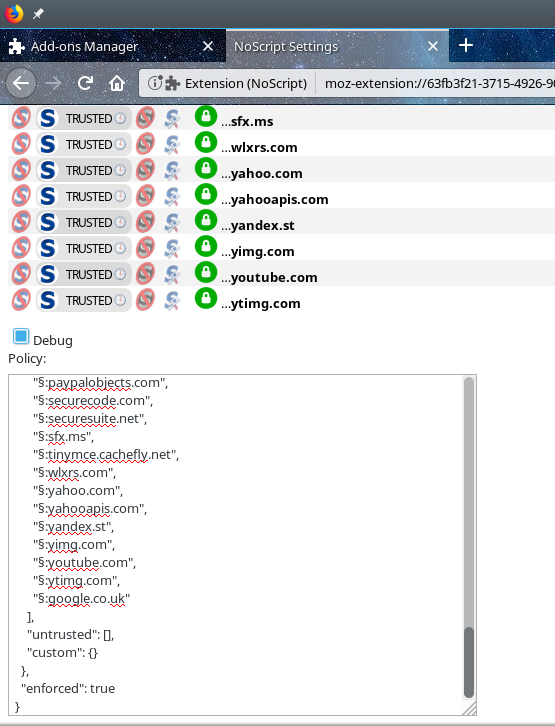This screenshot has height=726, width=555.
Task: Set yimg.com to Default preset
Action: [x=21, y=248]
